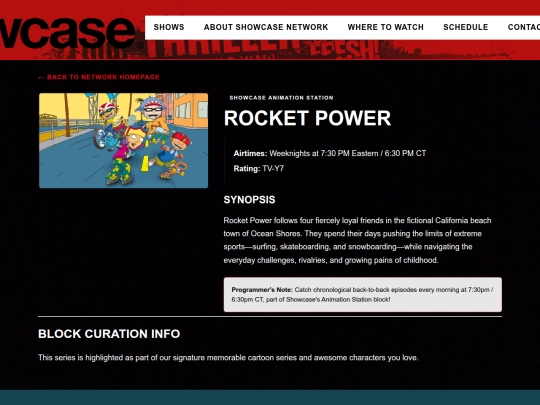Open the Contact menu item
Image resolution: width=540 pixels, height=405 pixels.
click(523, 27)
